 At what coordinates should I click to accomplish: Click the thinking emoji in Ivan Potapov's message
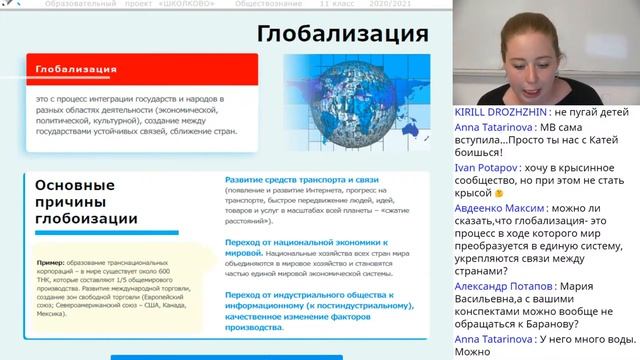(x=499, y=193)
